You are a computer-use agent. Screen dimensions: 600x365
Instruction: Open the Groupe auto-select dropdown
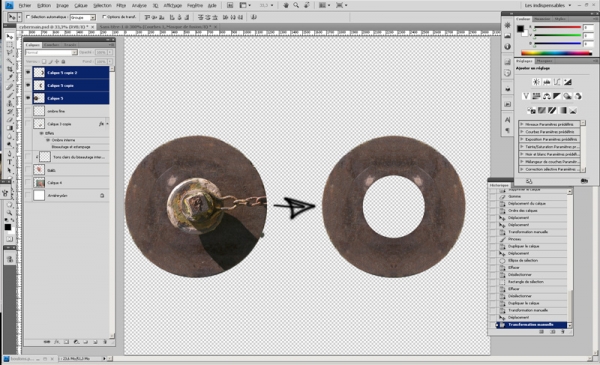pos(93,18)
